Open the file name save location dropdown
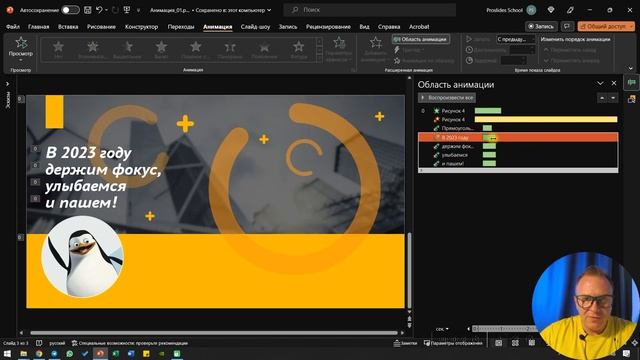 [269, 10]
